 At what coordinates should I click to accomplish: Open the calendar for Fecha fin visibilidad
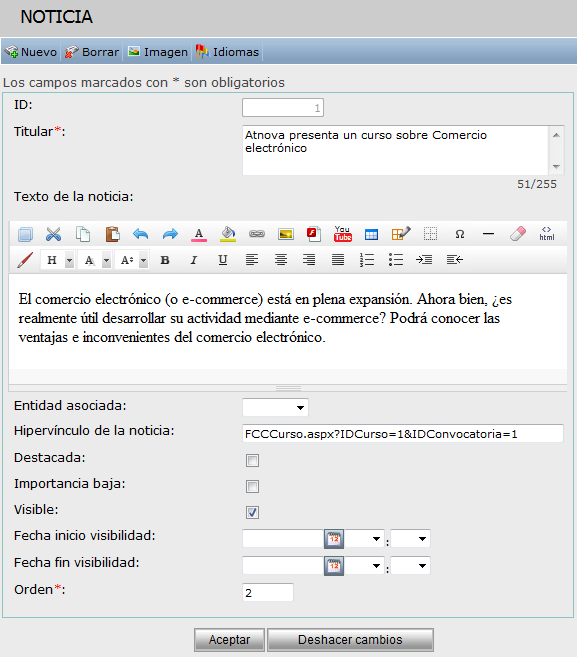click(x=334, y=566)
